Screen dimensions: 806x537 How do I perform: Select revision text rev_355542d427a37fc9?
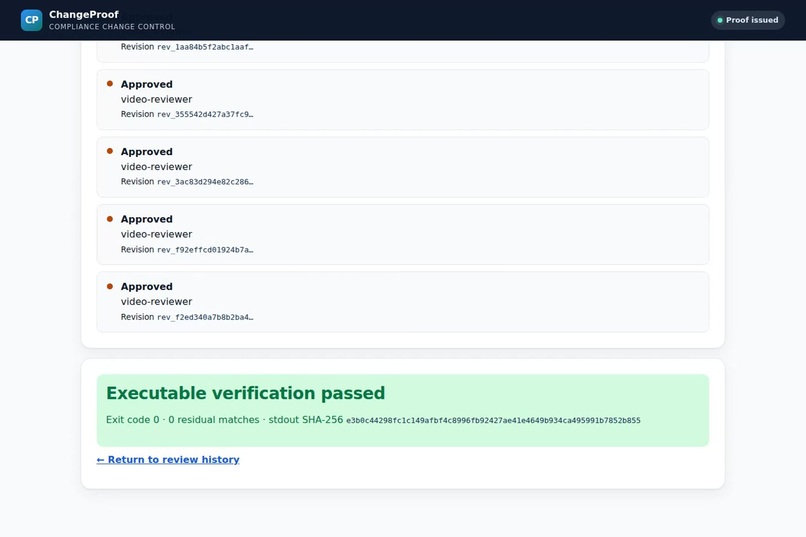tap(205, 114)
